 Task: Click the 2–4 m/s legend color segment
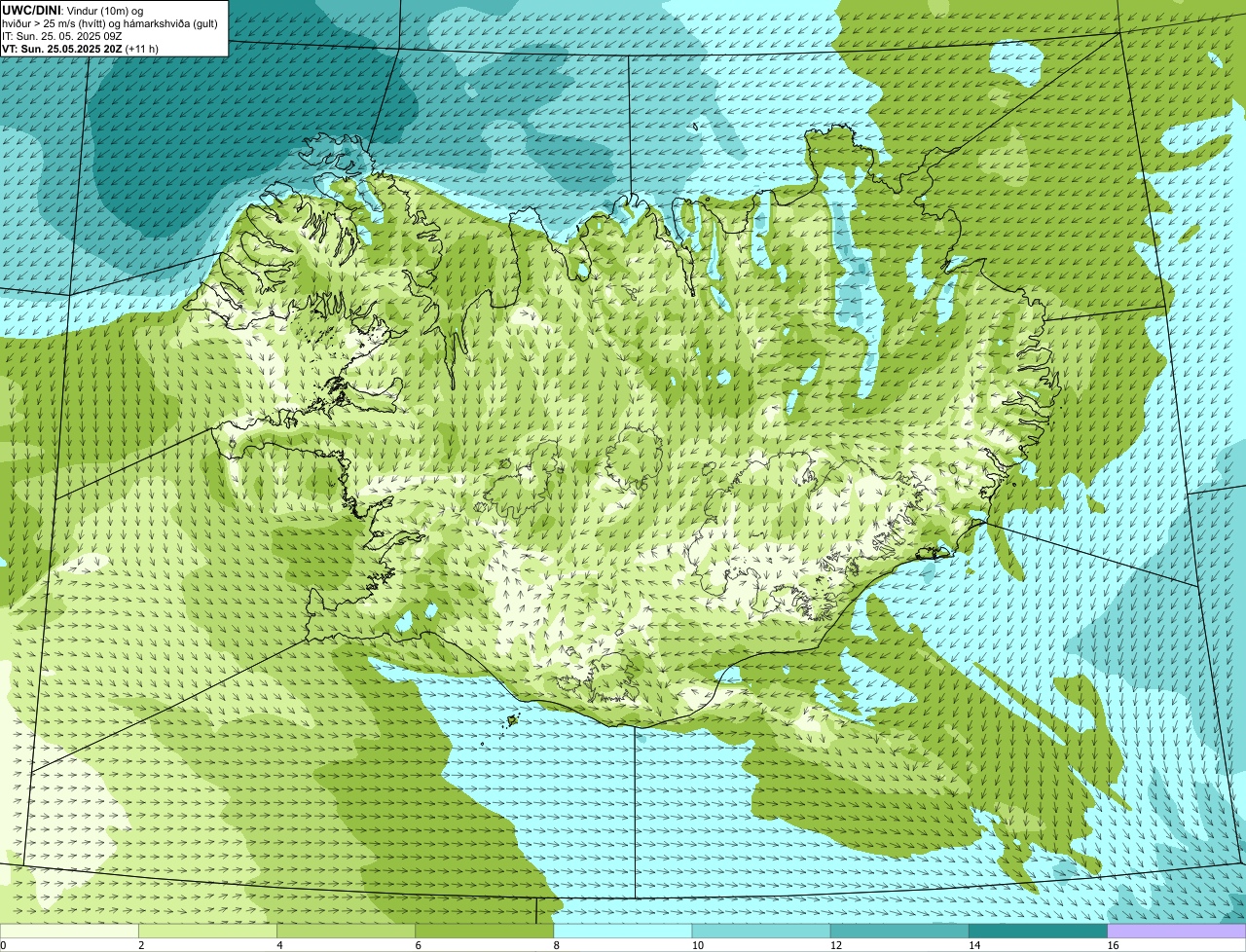click(207, 932)
